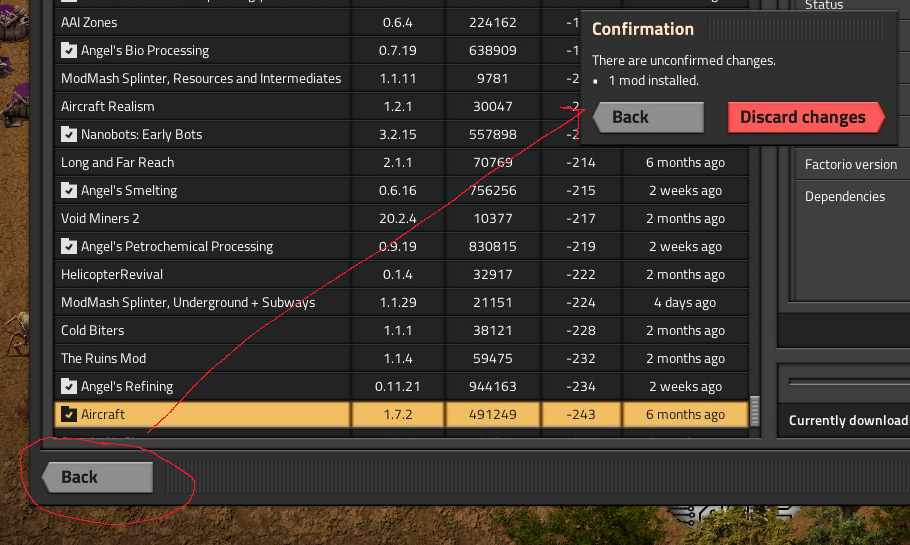Screen dimensions: 910x545
Task: Select Cold Biters mod entry
Action: [200, 330]
